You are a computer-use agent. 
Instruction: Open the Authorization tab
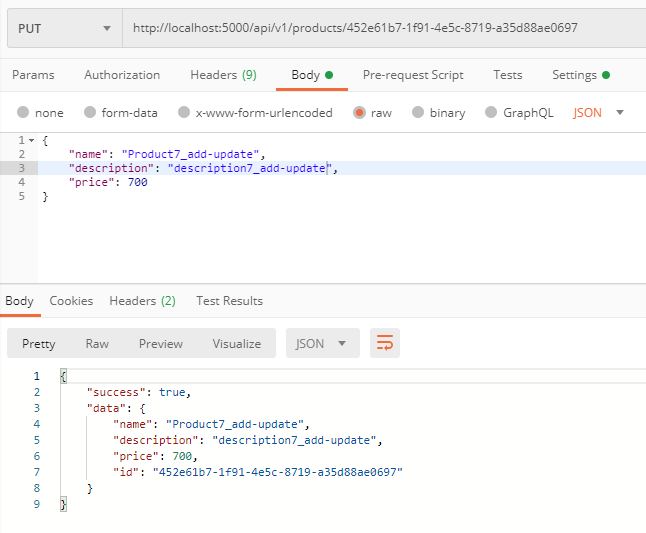click(122, 75)
